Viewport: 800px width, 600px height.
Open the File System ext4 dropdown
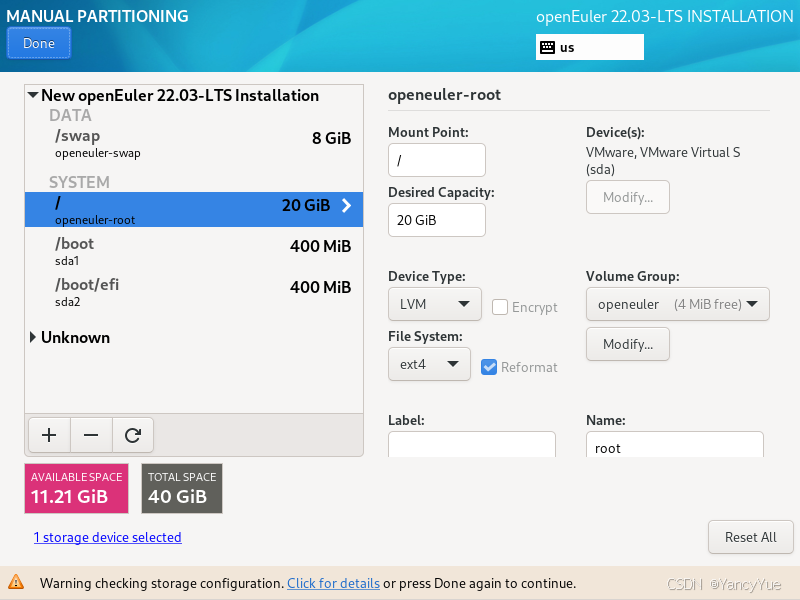(429, 365)
